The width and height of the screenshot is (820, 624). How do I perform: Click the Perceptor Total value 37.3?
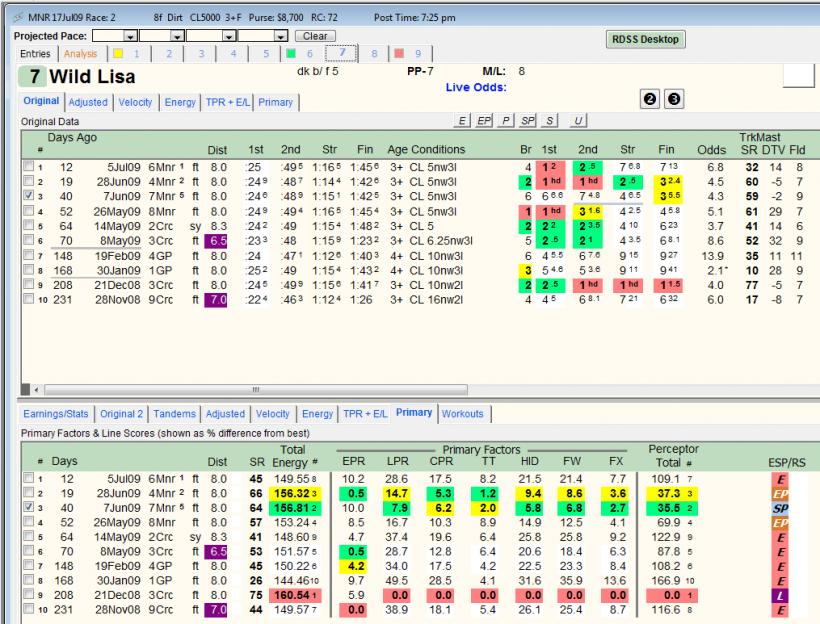point(668,494)
